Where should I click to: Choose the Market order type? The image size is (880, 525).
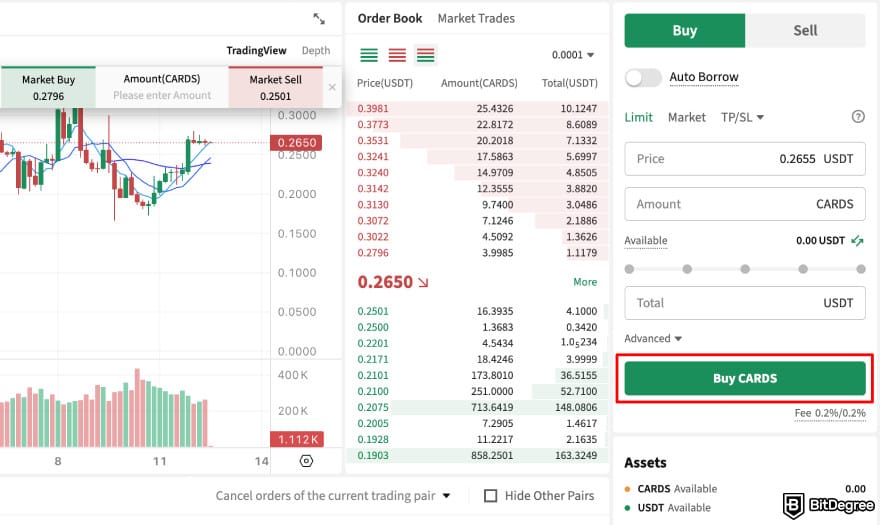686,117
